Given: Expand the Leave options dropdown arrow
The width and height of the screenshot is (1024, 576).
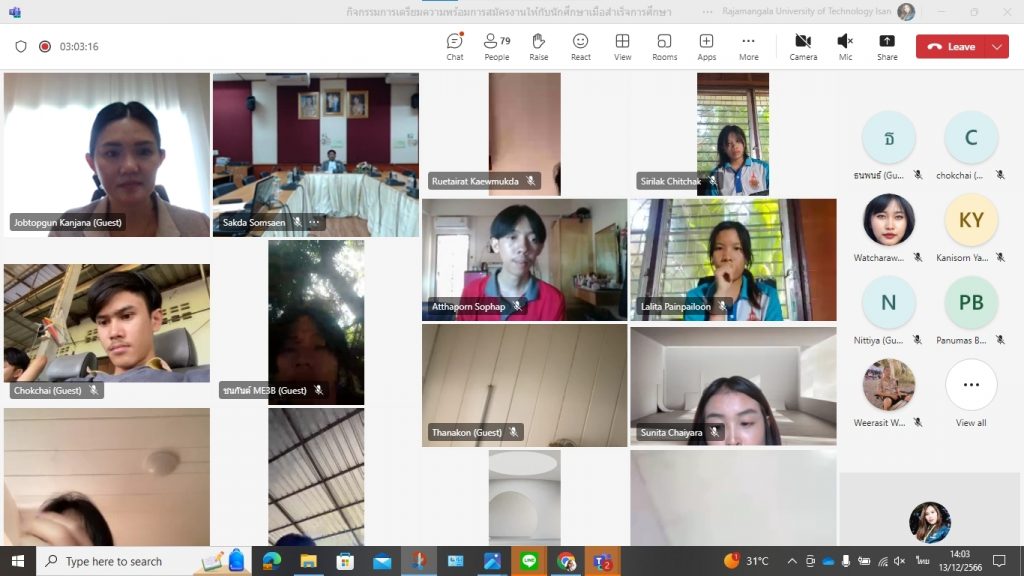Looking at the screenshot, I should (997, 47).
